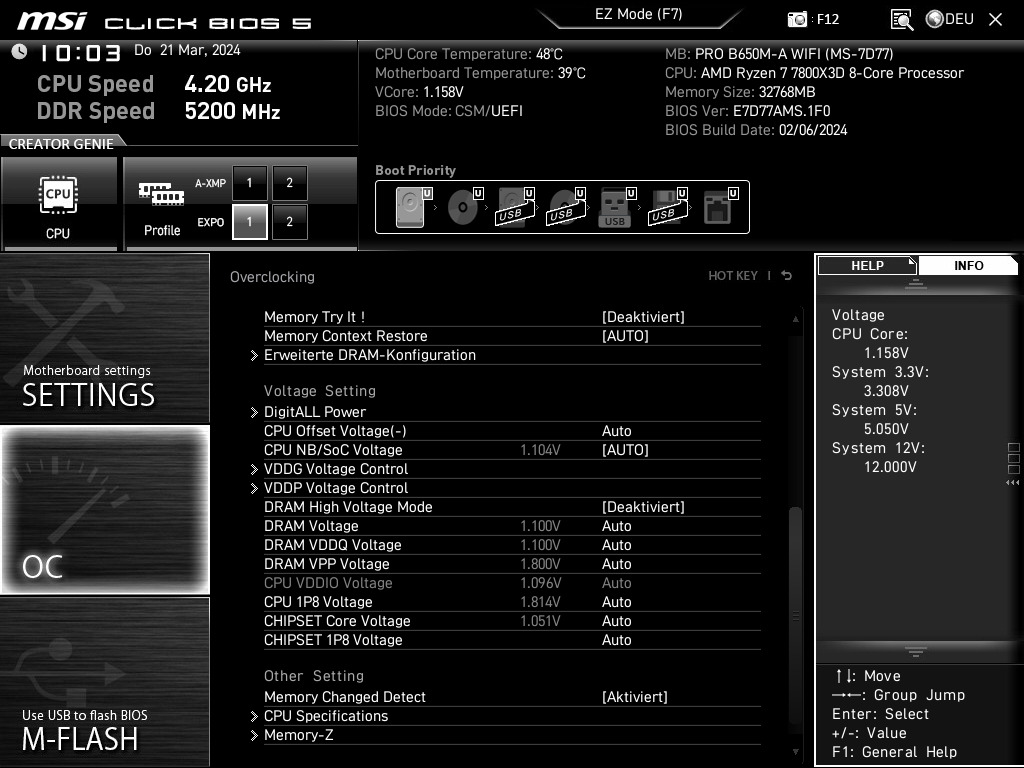This screenshot has height=768, width=1024.
Task: Select the USB optical drive boot device icon
Action: 566,207
